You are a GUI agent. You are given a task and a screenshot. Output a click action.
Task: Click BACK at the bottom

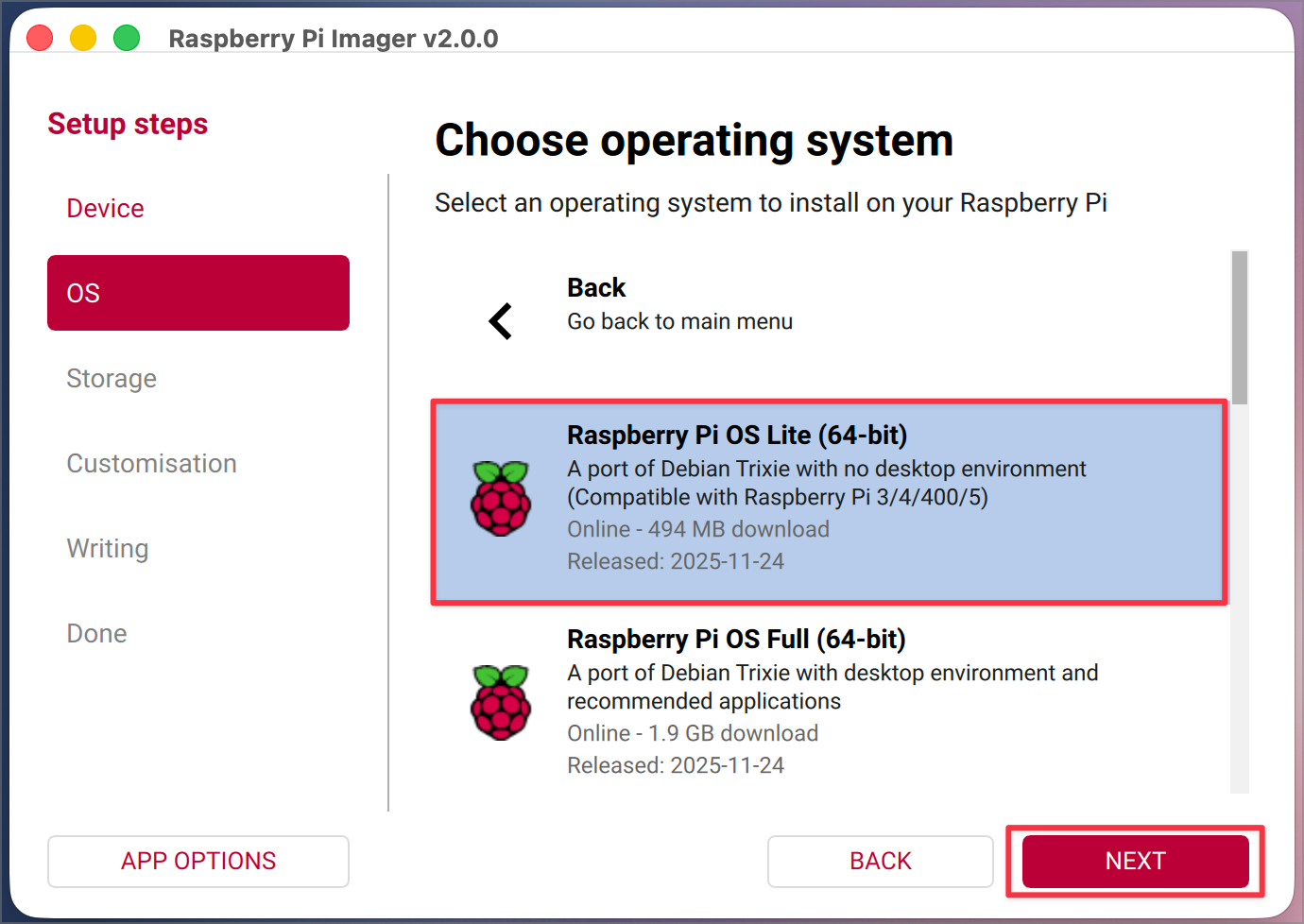click(x=880, y=861)
